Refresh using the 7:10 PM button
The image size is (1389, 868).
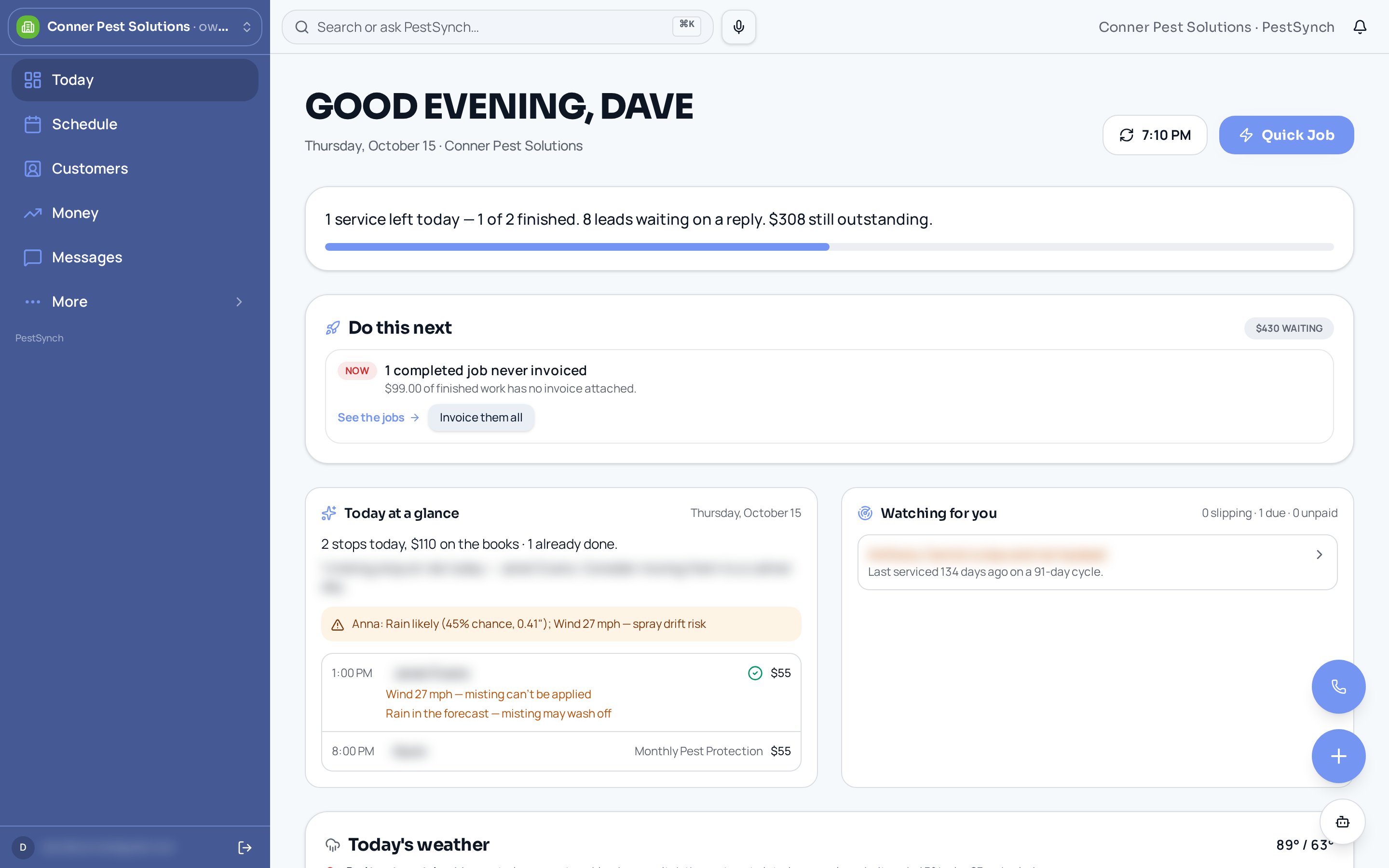coord(1155,135)
